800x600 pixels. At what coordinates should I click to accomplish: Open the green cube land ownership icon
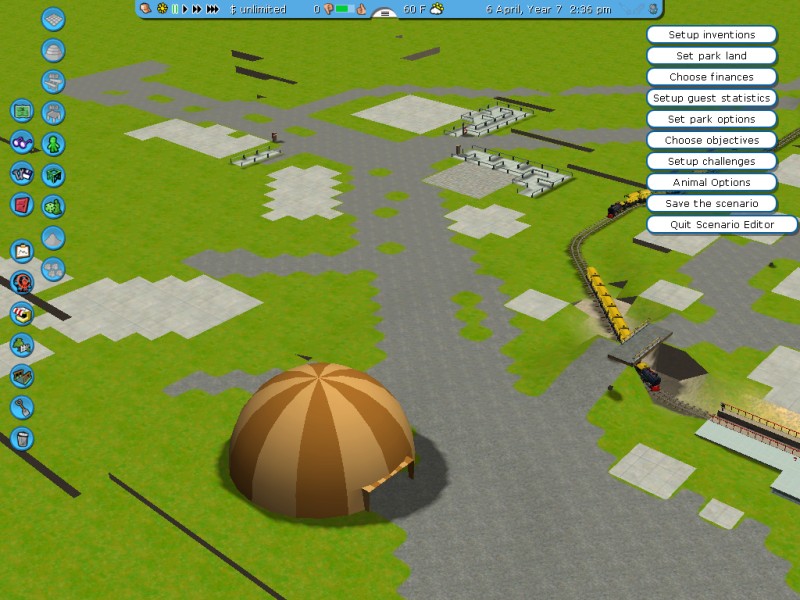53,176
